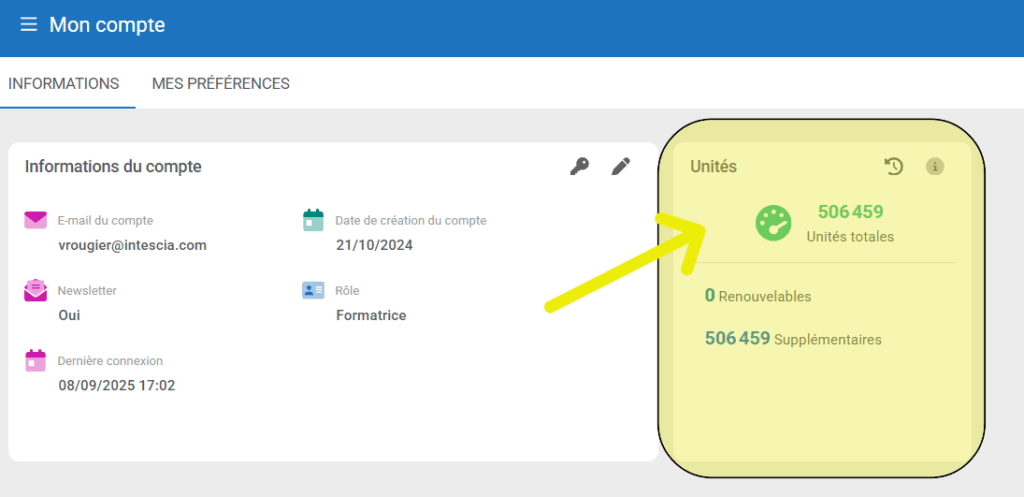The image size is (1024, 497).
Task: Click the Dernière connexion calendar icon
Action: click(36, 360)
